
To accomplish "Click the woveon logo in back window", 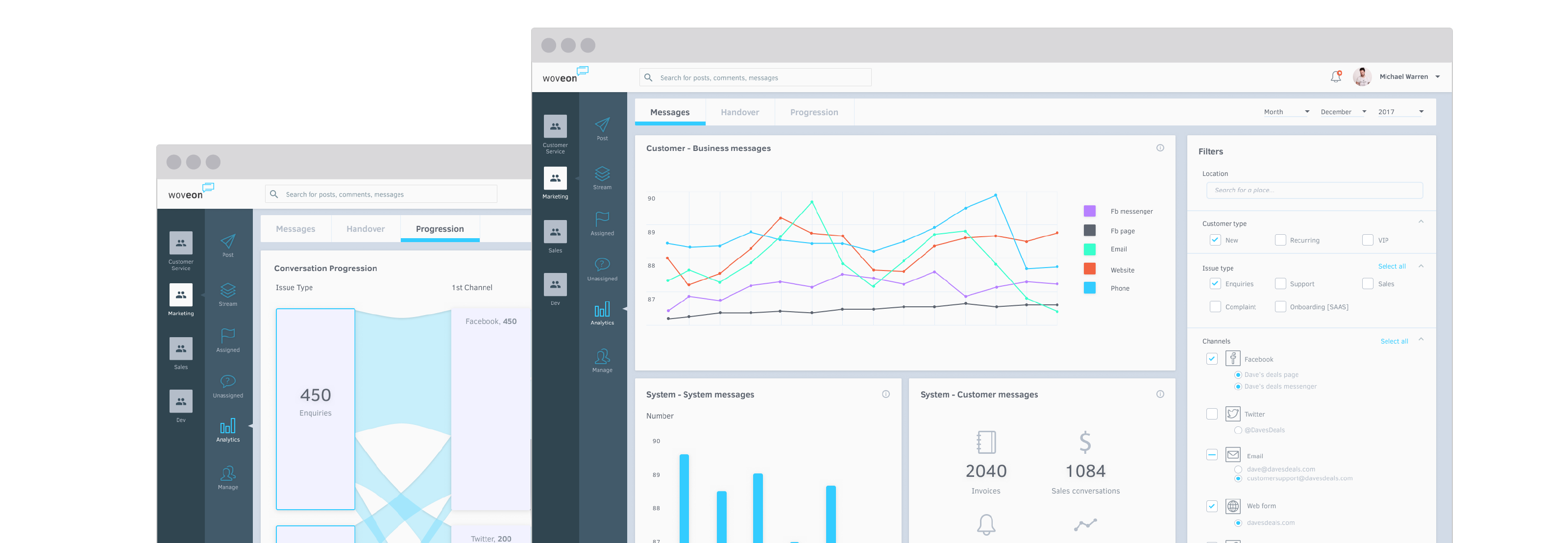I will [191, 192].
